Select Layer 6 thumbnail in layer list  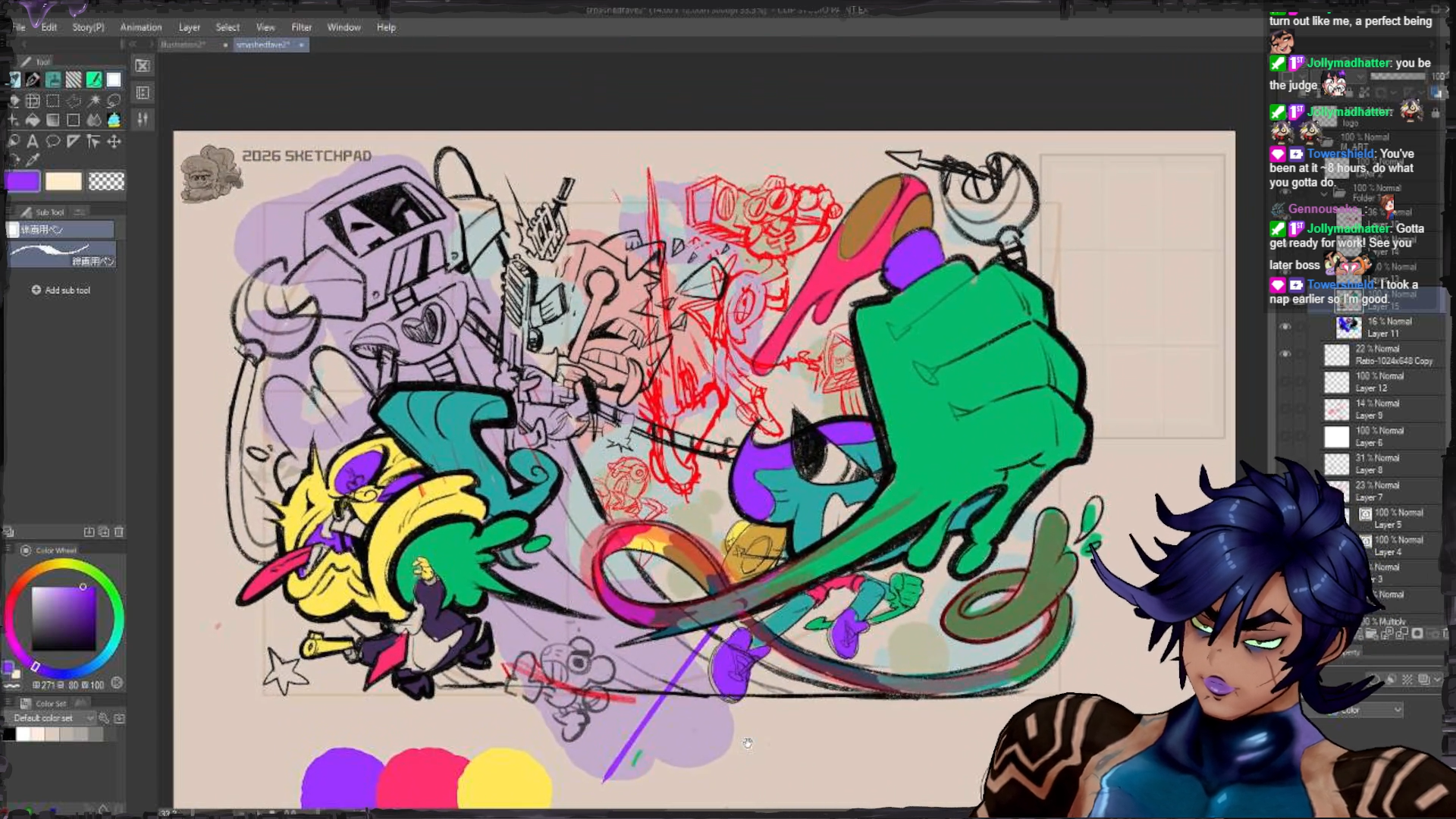[1336, 437]
